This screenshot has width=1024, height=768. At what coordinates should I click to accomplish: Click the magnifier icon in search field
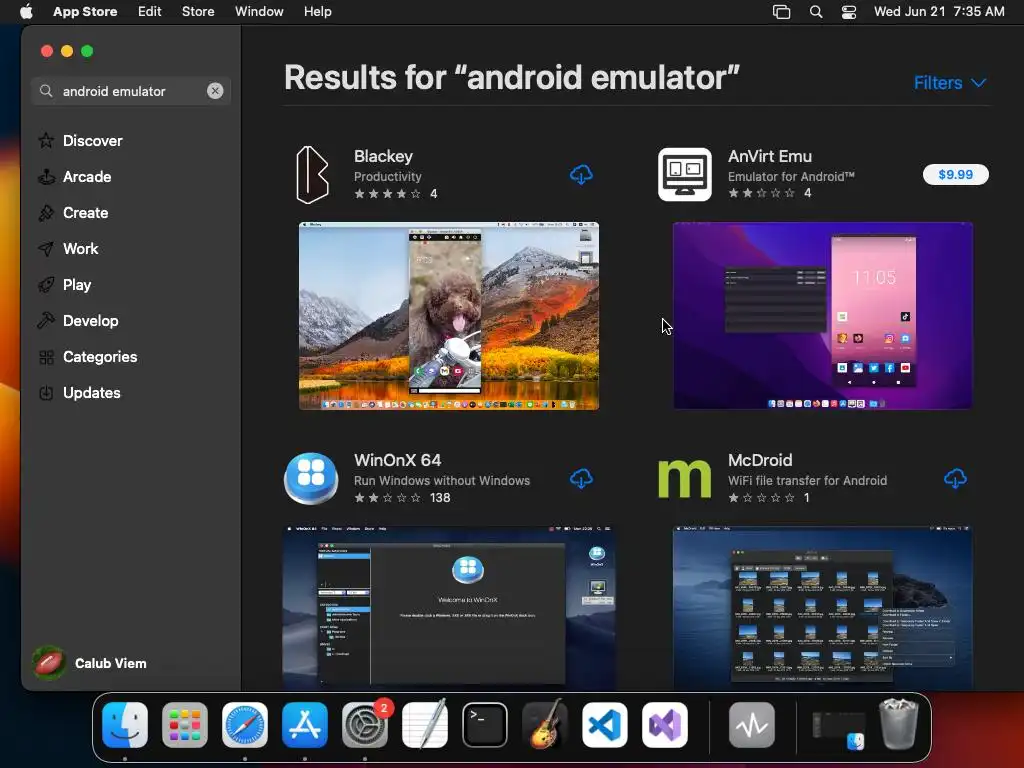[46, 91]
